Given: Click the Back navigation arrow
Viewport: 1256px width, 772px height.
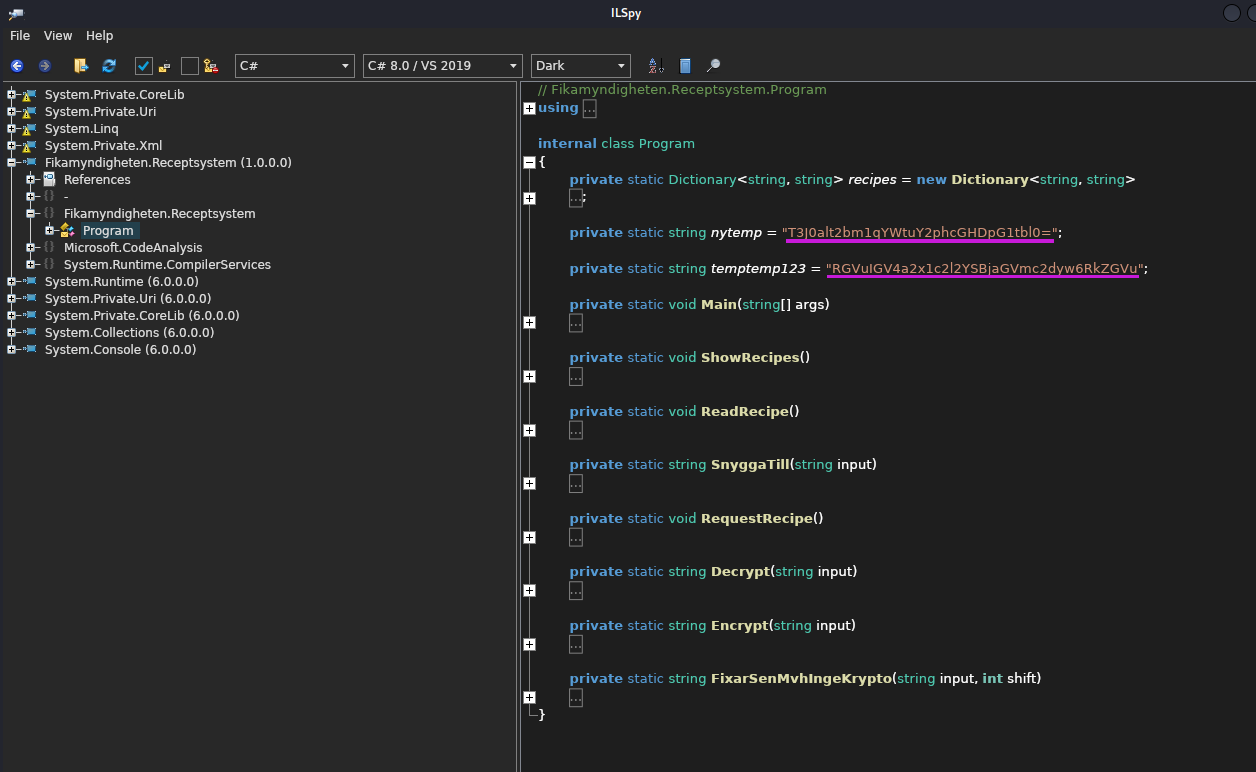Looking at the screenshot, I should (17, 66).
